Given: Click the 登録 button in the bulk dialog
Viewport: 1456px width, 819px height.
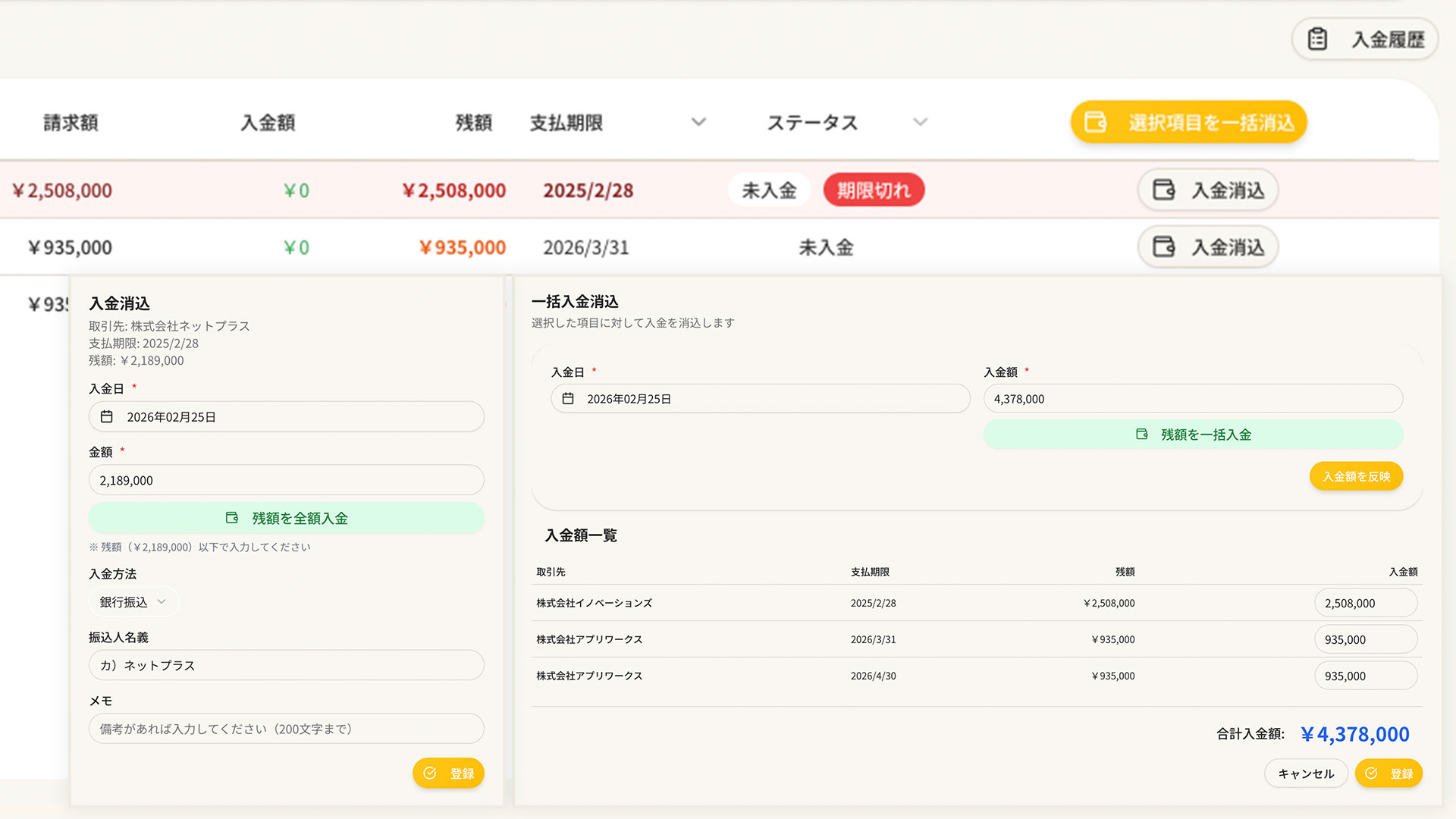Looking at the screenshot, I should 1389,773.
